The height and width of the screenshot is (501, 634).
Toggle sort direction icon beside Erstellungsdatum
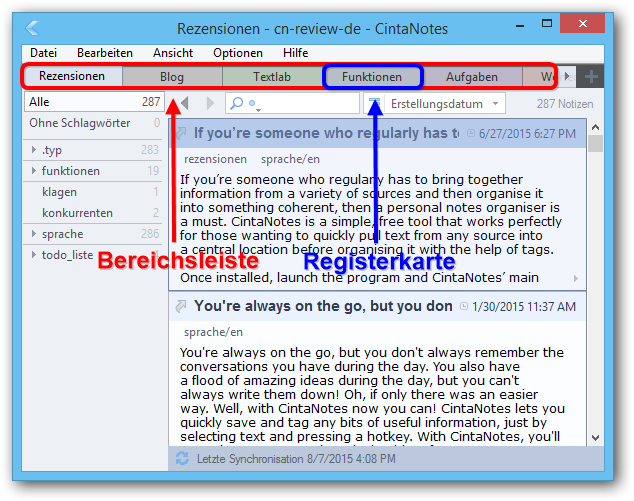[375, 104]
